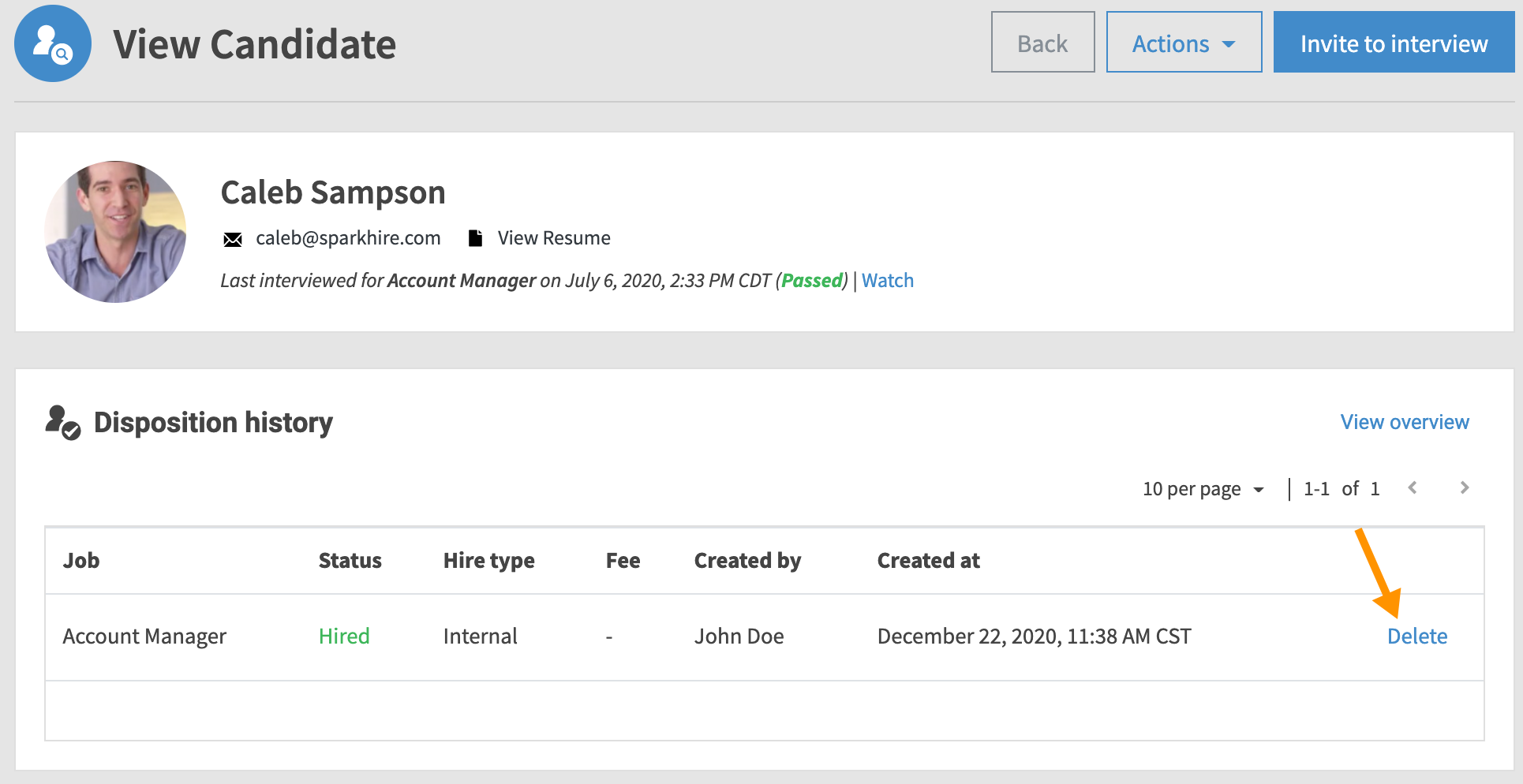Click the green Passed status text
Screen dimensions: 1523x784
812,281
